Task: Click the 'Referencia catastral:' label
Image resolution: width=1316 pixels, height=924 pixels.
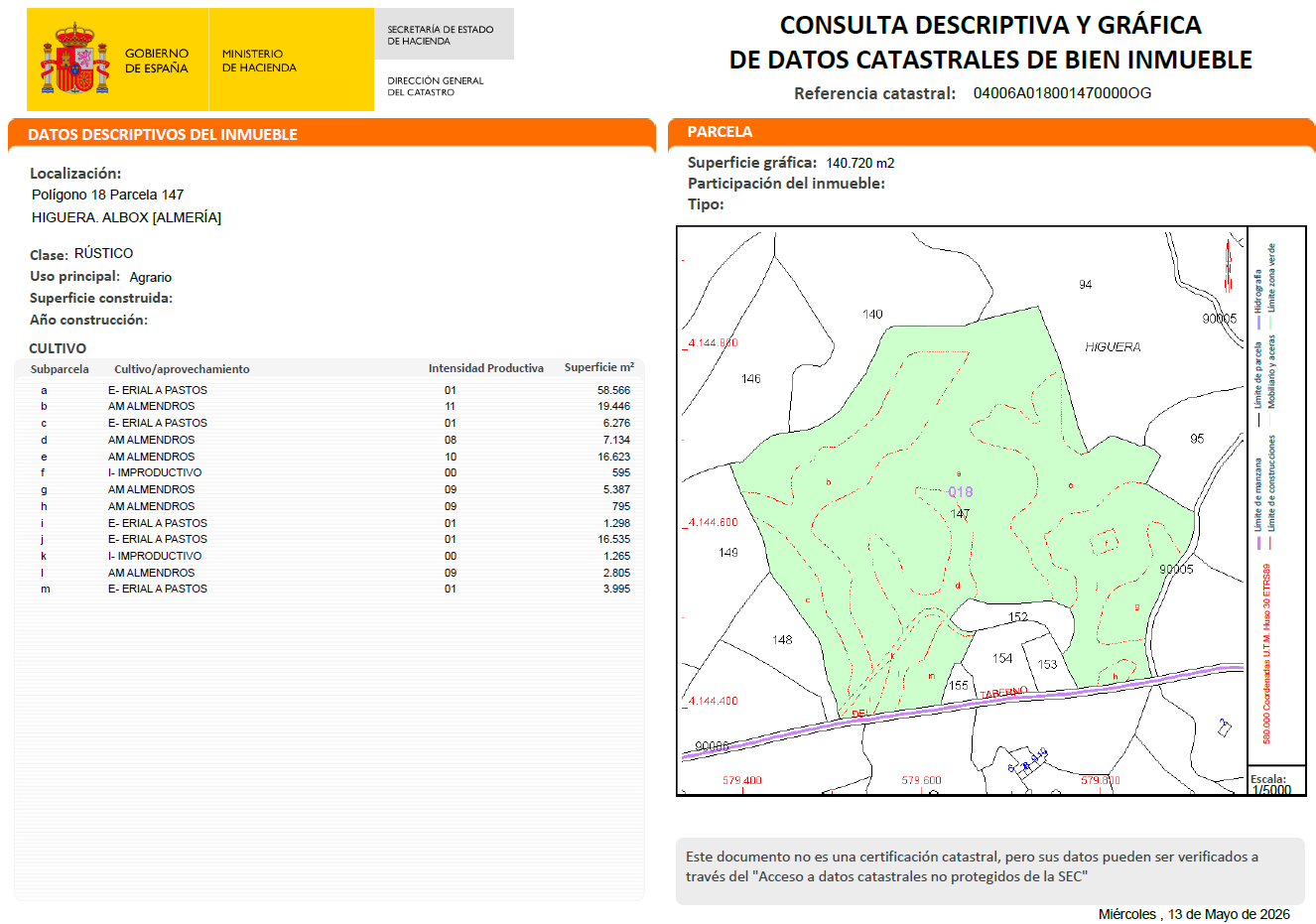Action: tap(874, 93)
